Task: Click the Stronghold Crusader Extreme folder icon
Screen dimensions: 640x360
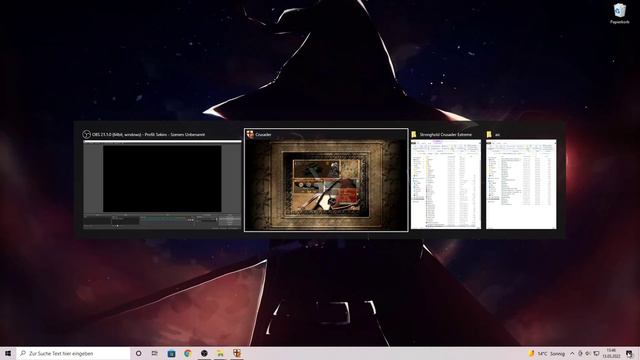Action: pyautogui.click(x=414, y=134)
